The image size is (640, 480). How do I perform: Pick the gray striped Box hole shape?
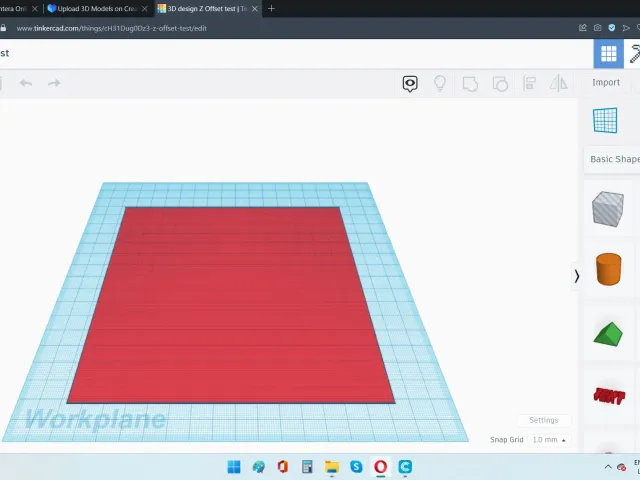coord(608,209)
